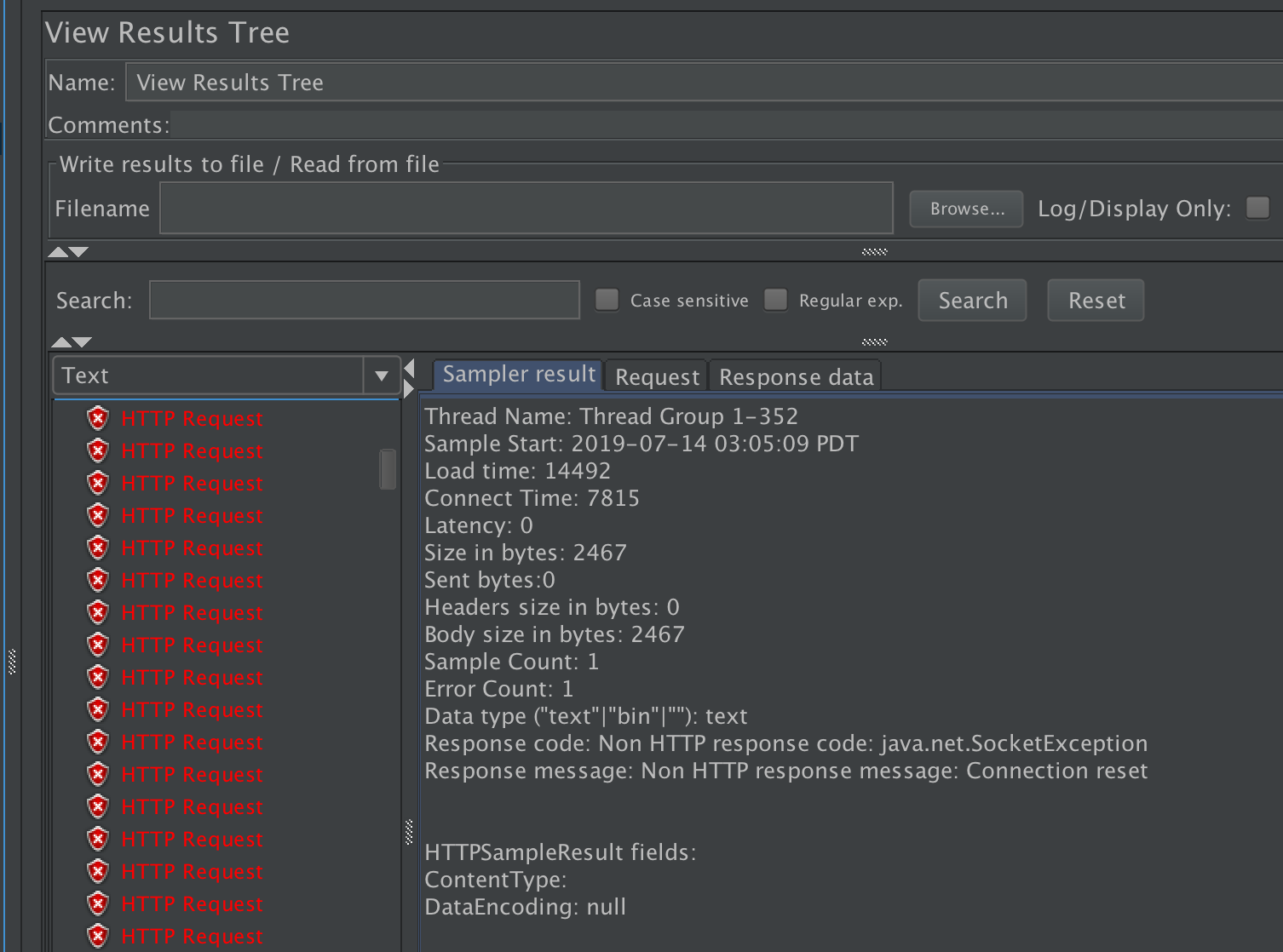The width and height of the screenshot is (1283, 952).
Task: Click the error shield icon of the first HTTP Request
Action: (x=98, y=418)
